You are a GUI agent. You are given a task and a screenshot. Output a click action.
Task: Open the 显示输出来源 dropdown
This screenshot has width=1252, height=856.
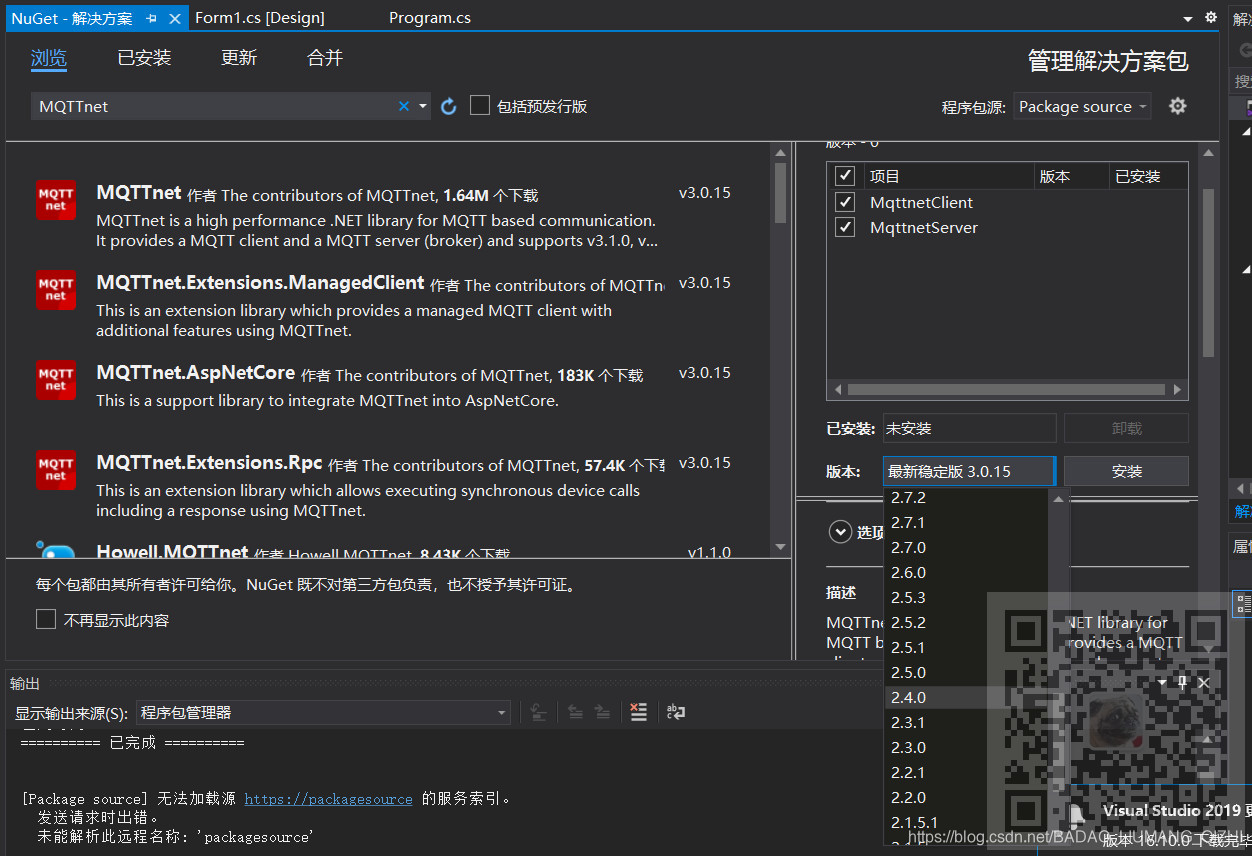point(500,711)
